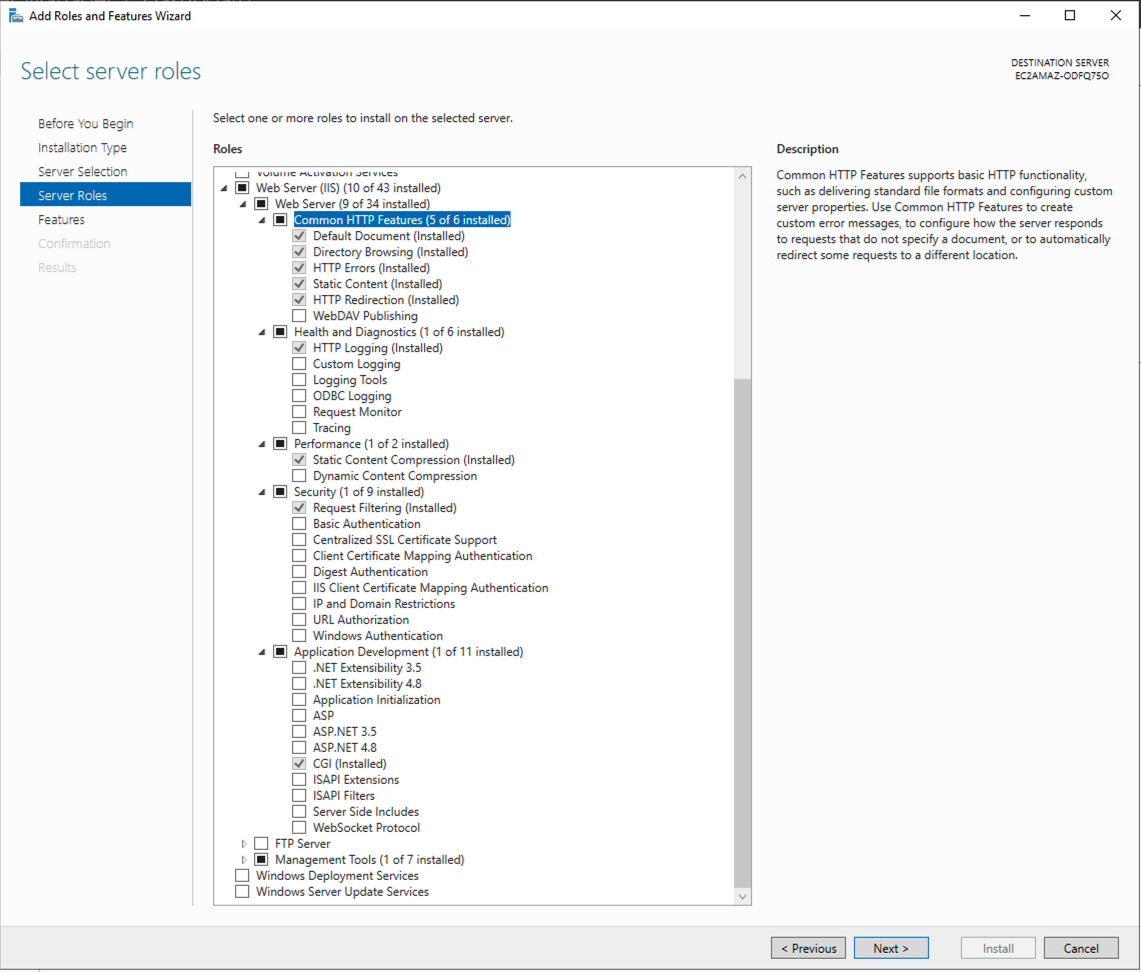Collapse the Application Development section
The image size is (1141, 972).
tap(261, 651)
